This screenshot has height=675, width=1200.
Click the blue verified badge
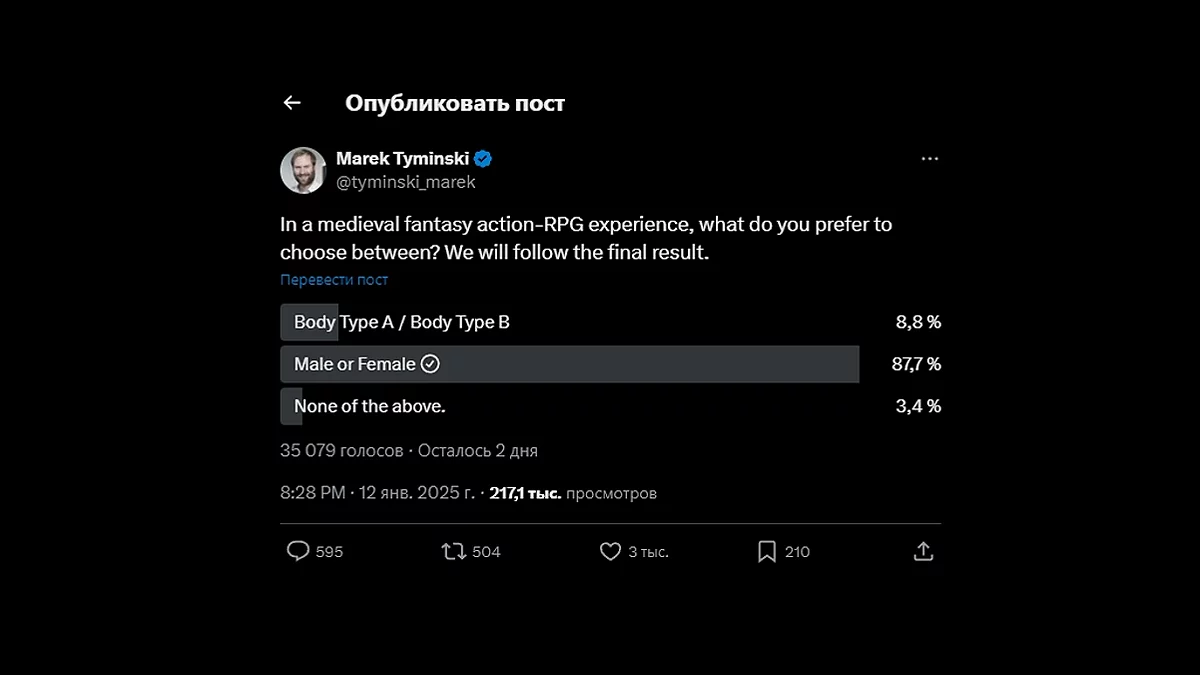click(483, 159)
